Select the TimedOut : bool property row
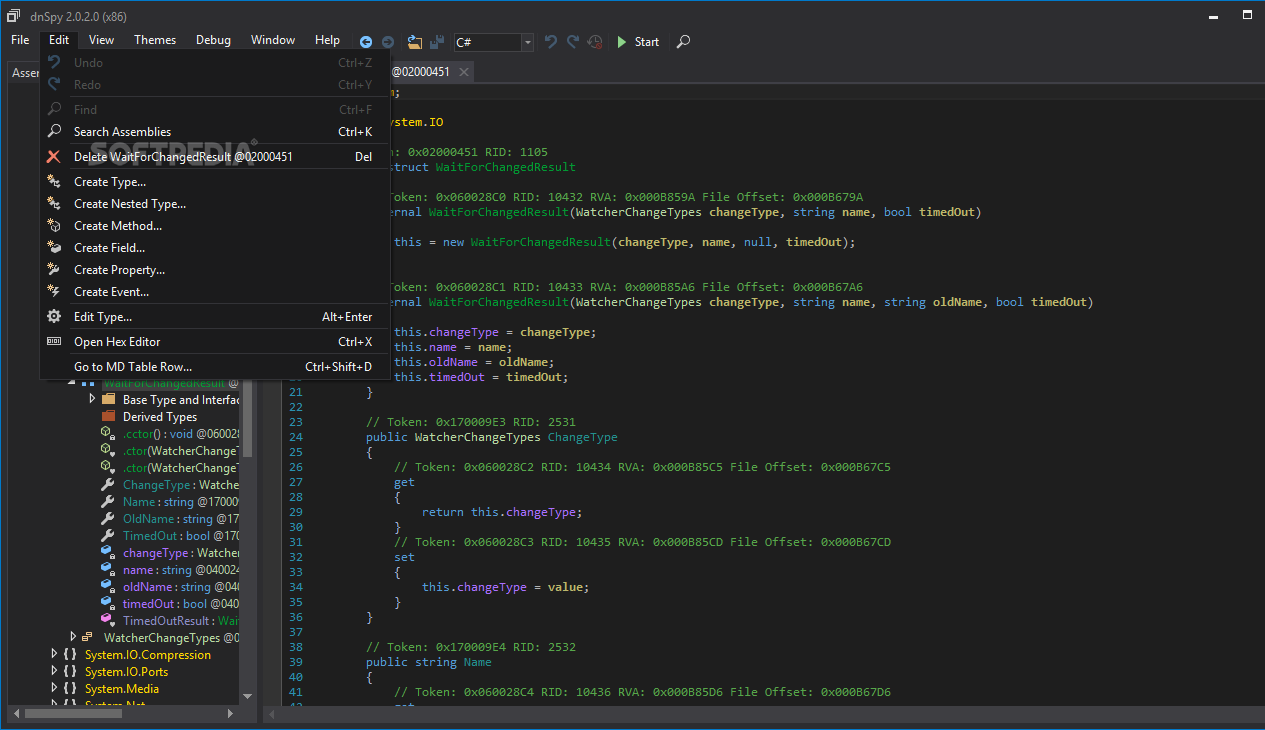This screenshot has width=1265, height=730. coord(170,536)
